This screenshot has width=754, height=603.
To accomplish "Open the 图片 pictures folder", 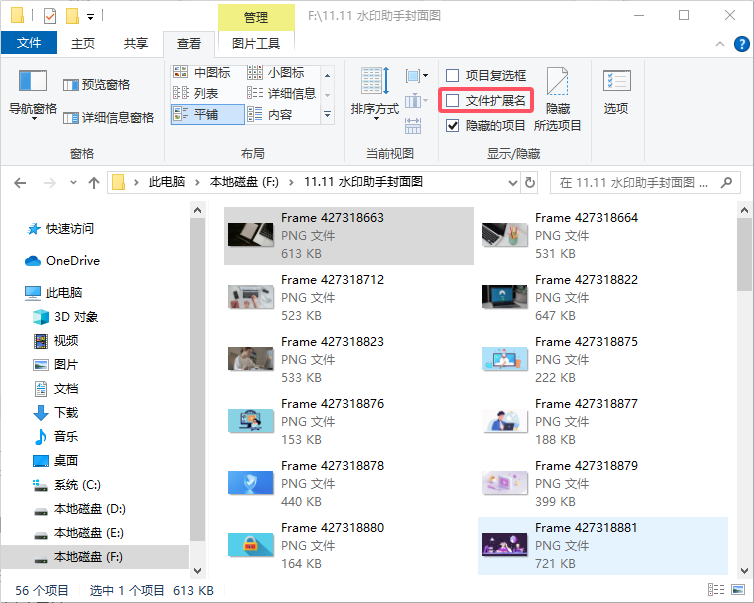I will (56, 364).
